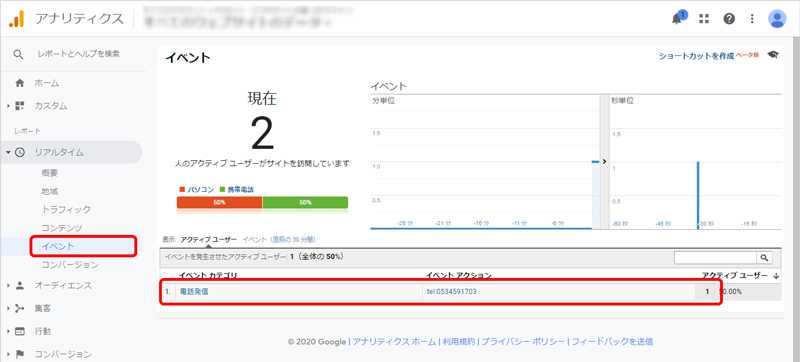Expand the 集客 section
Viewport: 800px width, 362px height.
click(x=9, y=308)
